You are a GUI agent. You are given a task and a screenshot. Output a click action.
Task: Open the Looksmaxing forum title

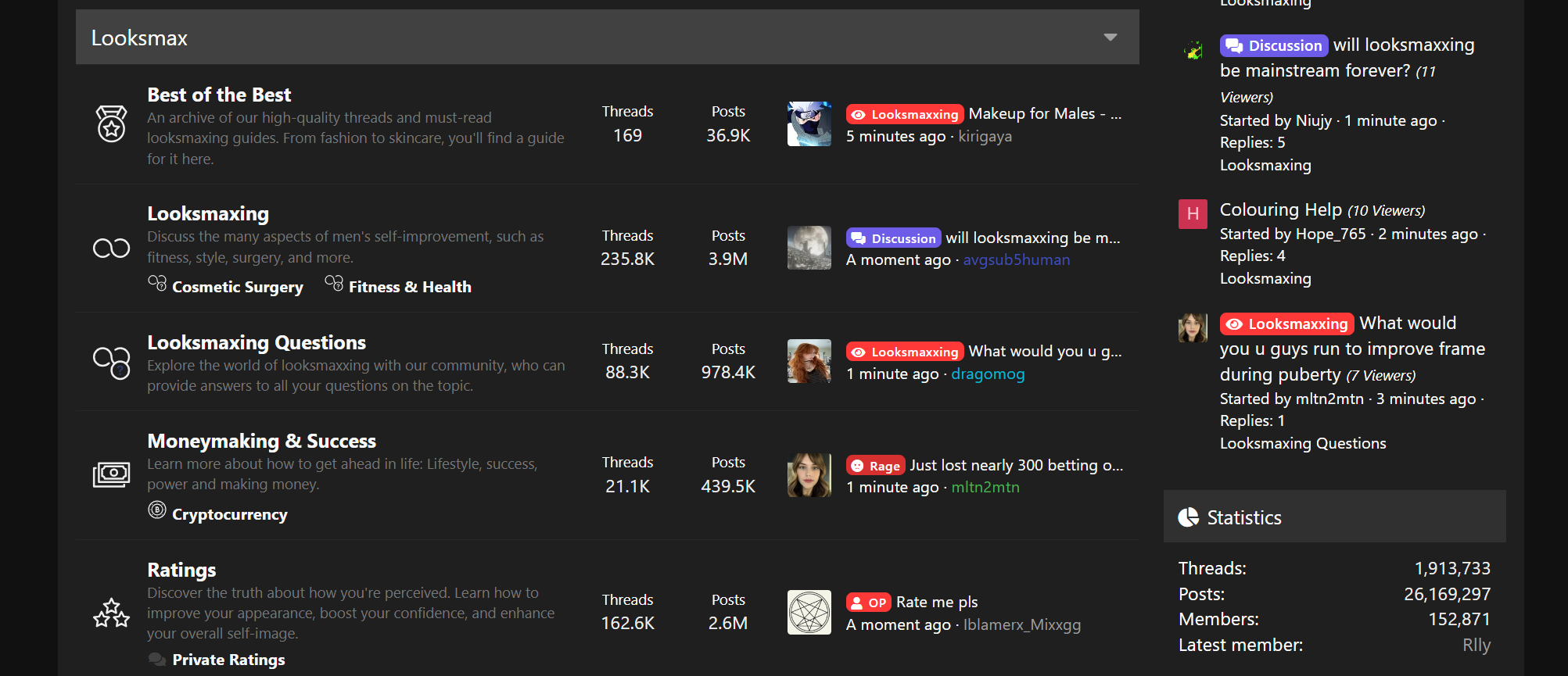pos(208,213)
